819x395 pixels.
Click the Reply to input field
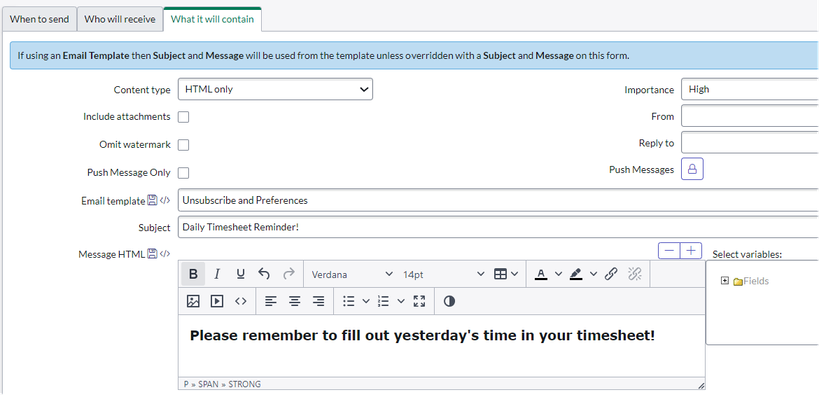coord(750,142)
